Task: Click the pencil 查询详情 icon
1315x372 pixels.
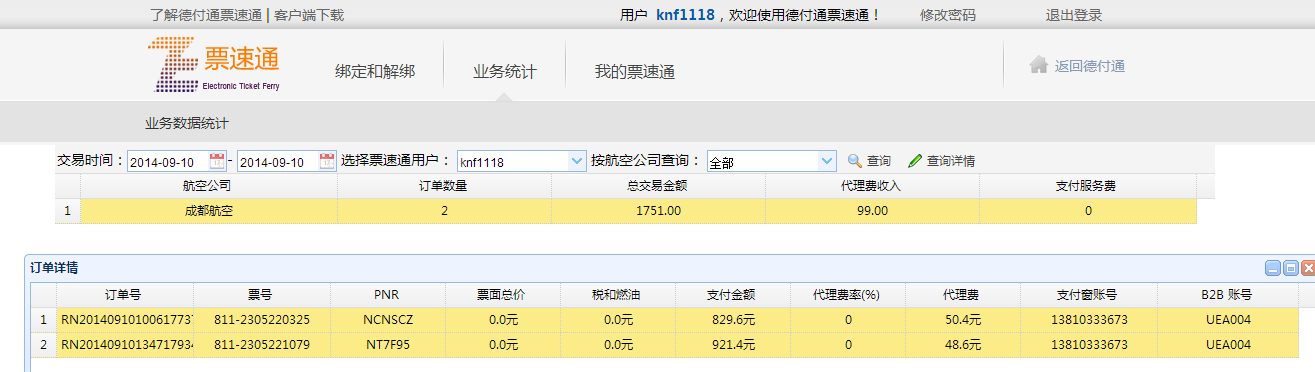Action: point(915,161)
